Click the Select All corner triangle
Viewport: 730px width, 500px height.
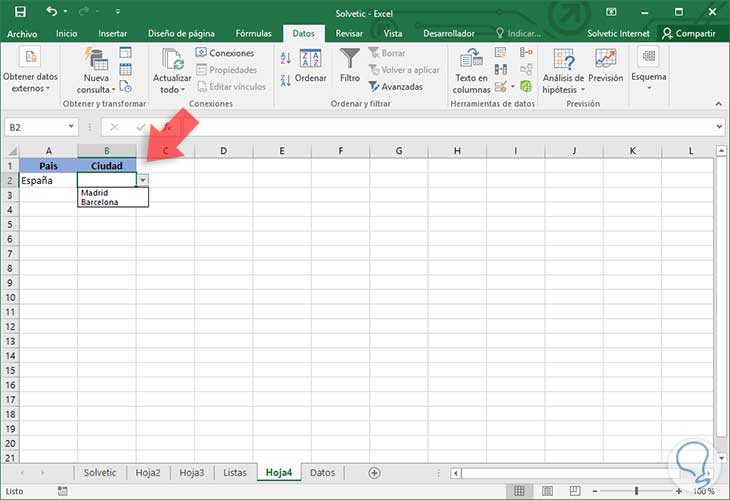coord(12,151)
